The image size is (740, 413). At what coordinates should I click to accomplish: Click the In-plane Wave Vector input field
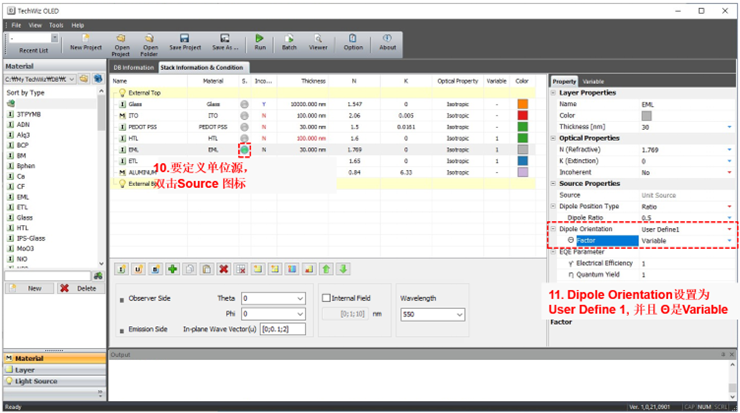(x=283, y=329)
